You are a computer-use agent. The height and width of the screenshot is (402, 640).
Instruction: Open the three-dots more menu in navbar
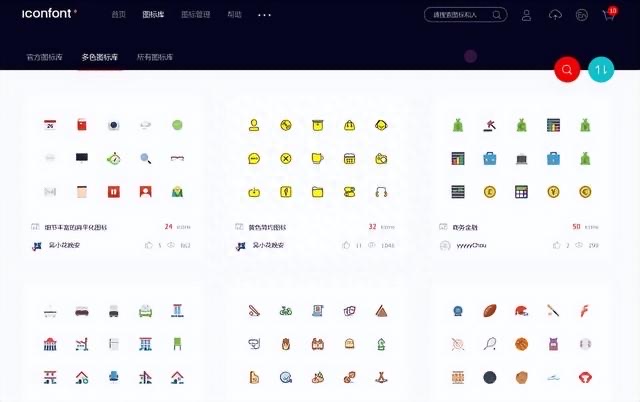264,15
